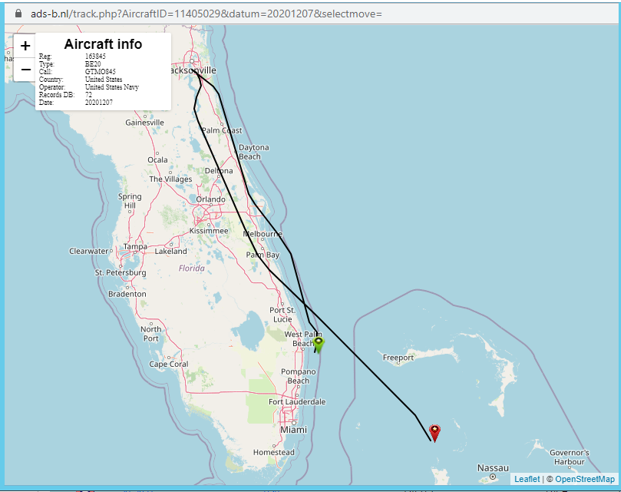Click the Governor's Harbour label
Image resolution: width=621 pixels, height=492 pixels.
coord(569,457)
